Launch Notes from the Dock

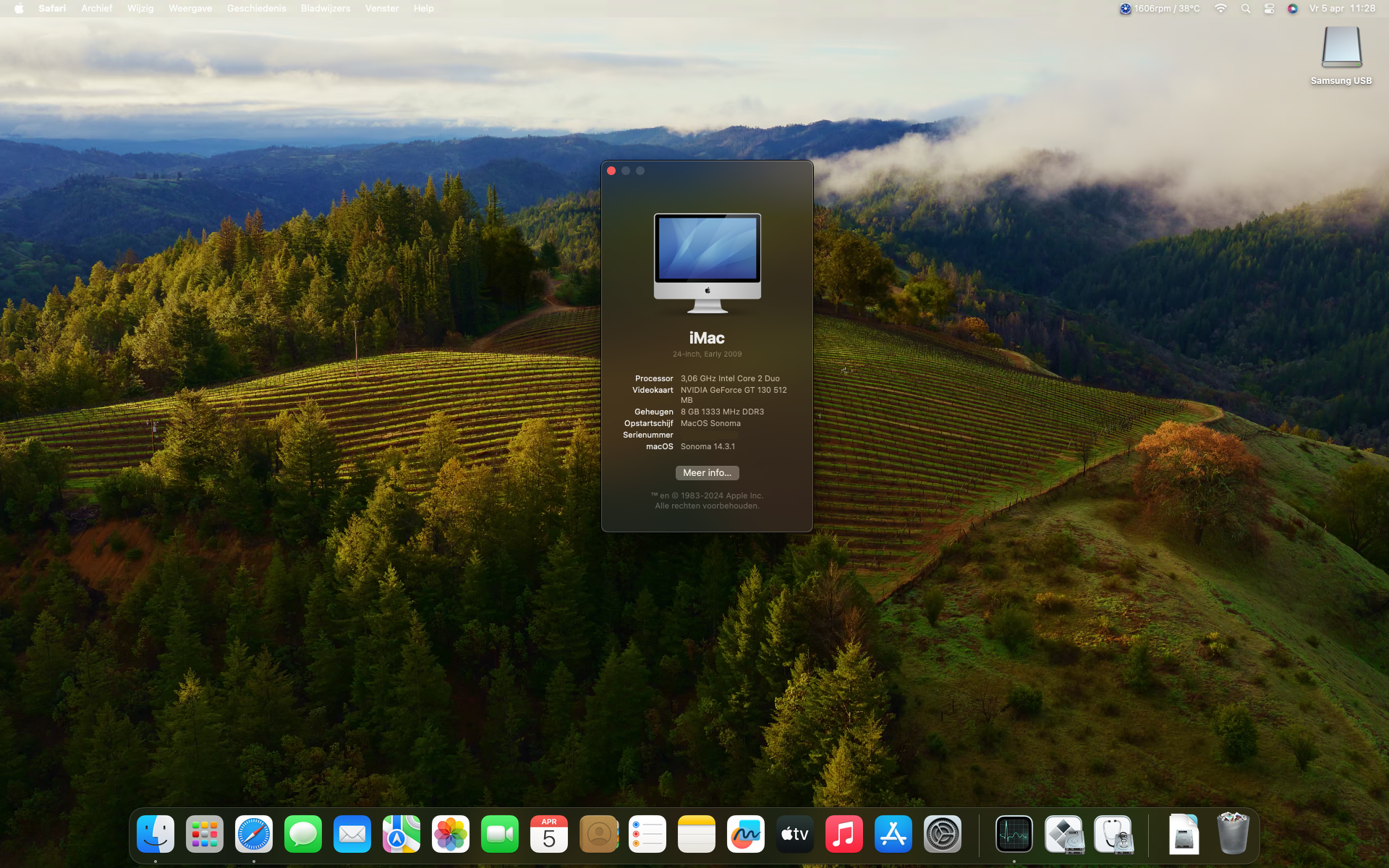click(697, 834)
